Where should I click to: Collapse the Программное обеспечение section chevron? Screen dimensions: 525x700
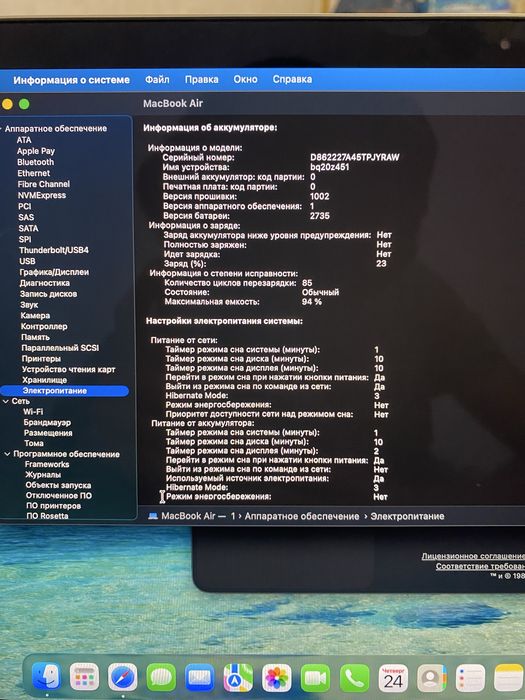(x=7, y=454)
